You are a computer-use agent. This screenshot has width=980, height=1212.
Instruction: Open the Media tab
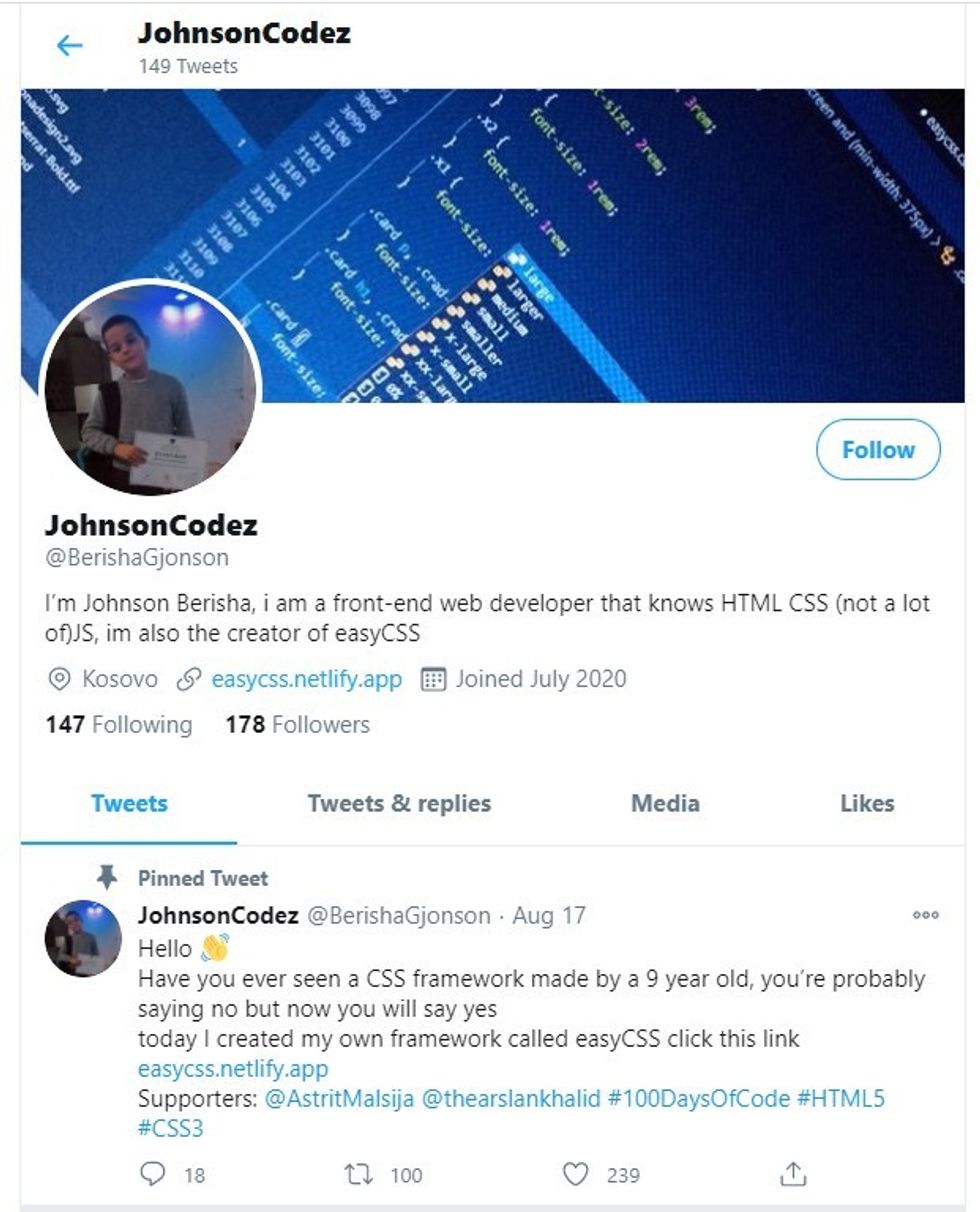(x=665, y=803)
